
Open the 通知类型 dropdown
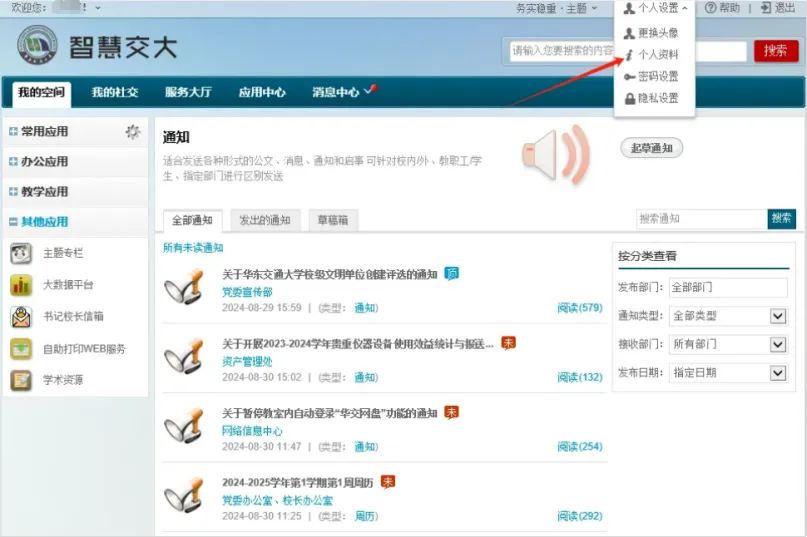click(x=728, y=316)
